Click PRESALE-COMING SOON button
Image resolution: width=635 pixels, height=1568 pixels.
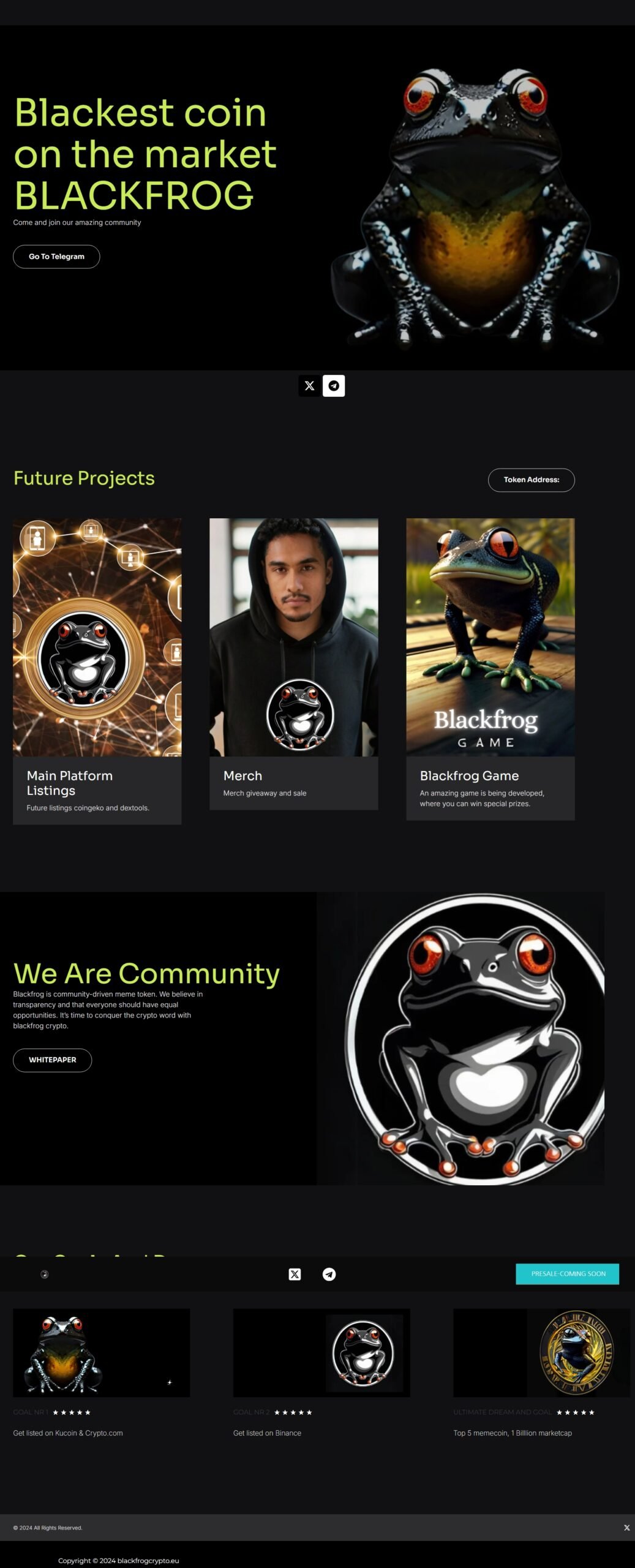pyautogui.click(x=567, y=1273)
